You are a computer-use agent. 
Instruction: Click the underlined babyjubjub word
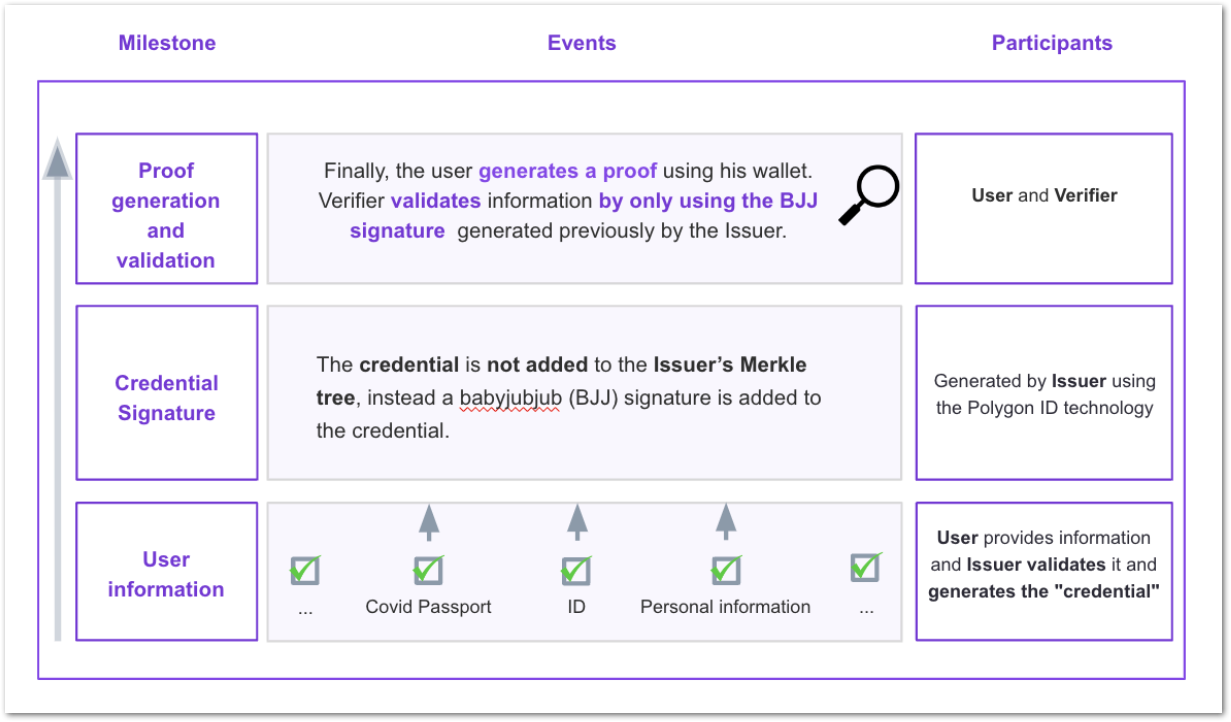coord(509,398)
